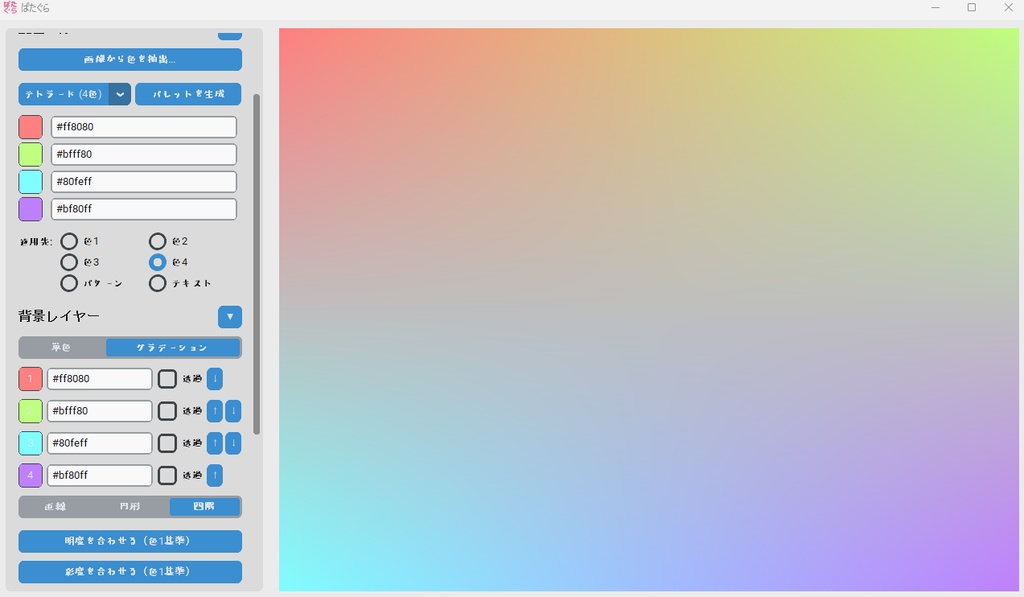Focus palette hex field #bfff80
Image resolution: width=1024 pixels, height=597 pixels.
click(144, 155)
